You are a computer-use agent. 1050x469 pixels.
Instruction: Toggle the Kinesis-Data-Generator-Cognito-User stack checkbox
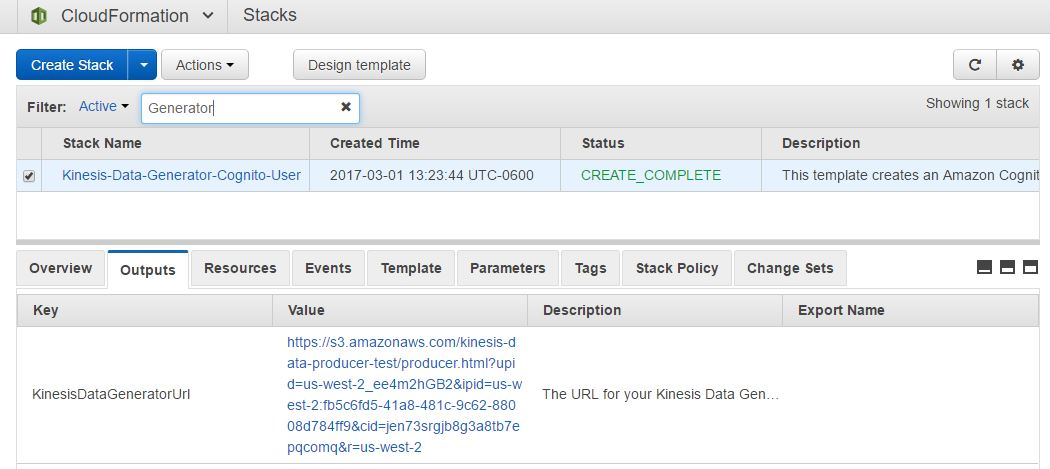tap(29, 176)
